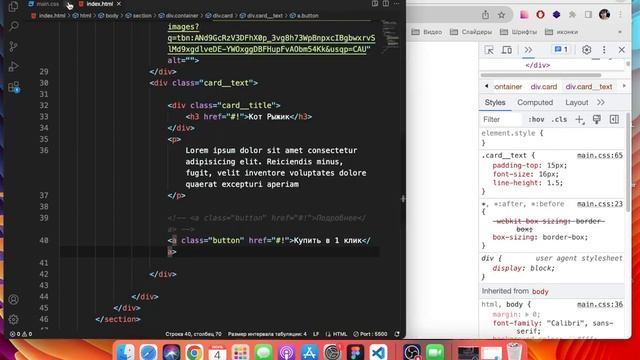Change the HTML language mode
Viewport: 640px width, 360px height.
coord(336,334)
